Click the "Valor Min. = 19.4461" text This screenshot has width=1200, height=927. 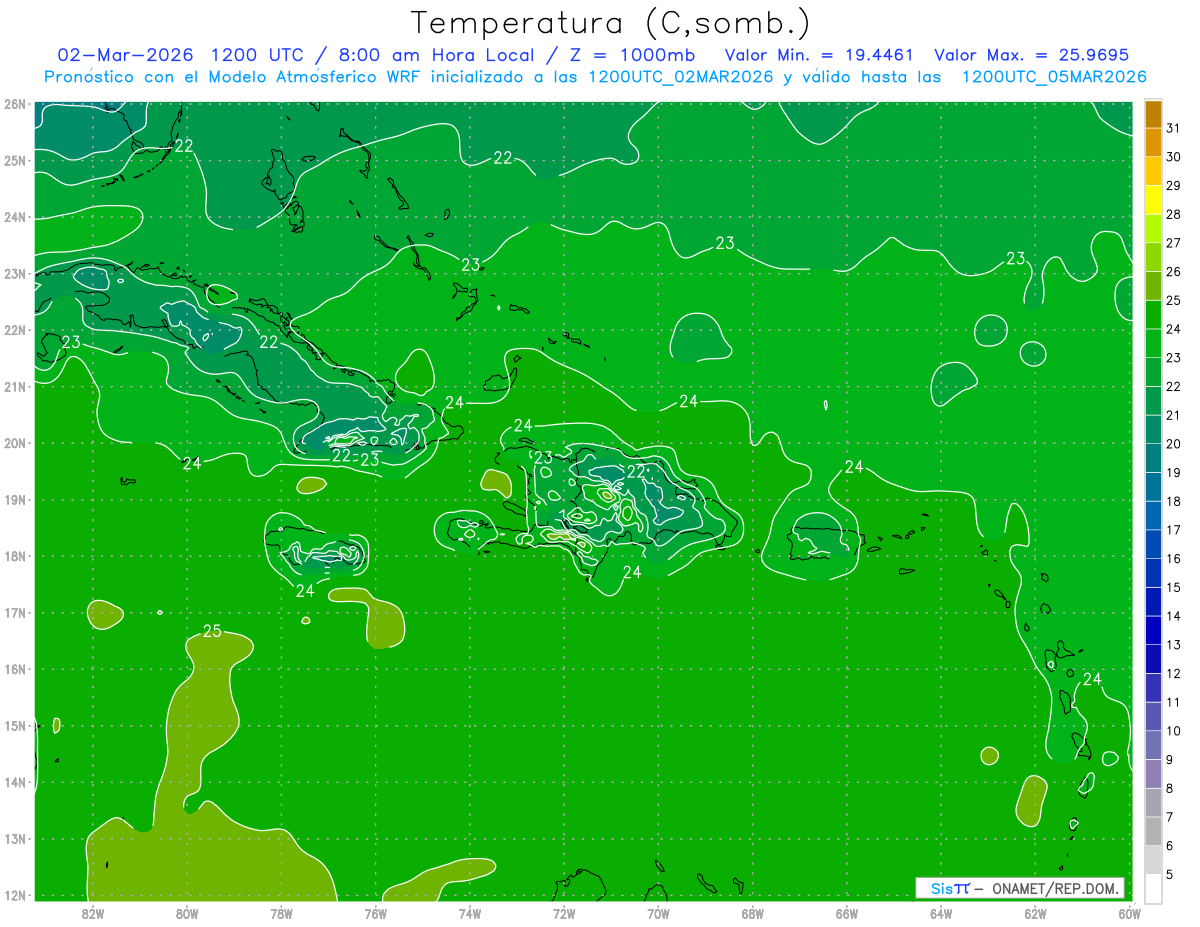point(820,55)
